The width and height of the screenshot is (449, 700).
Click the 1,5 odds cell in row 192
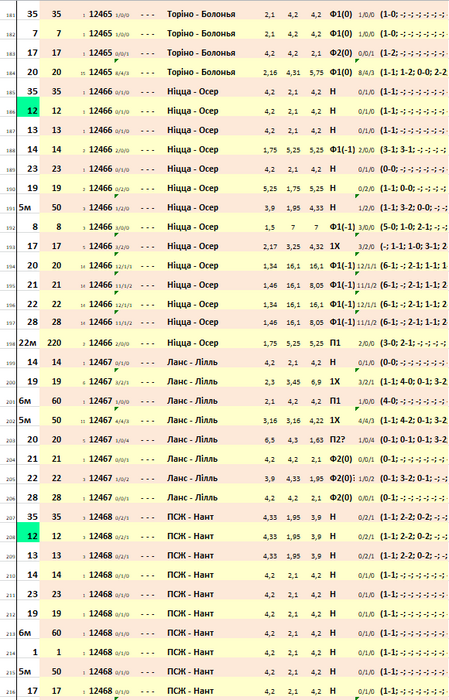coord(270,227)
